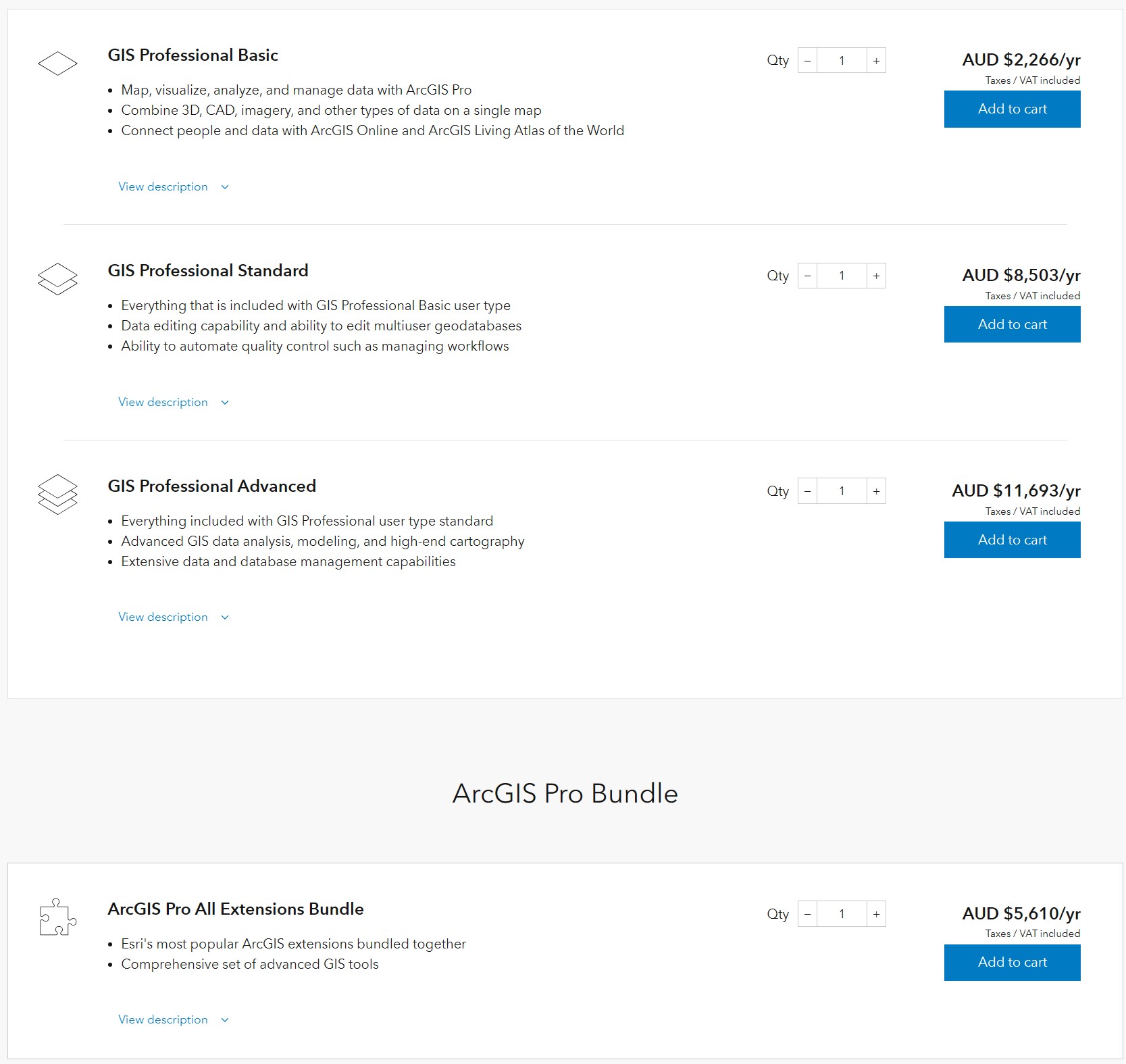Image resolution: width=1126 pixels, height=1064 pixels.
Task: Increase quantity for ArcGIS Pro All Extensions Bundle
Action: (x=876, y=914)
